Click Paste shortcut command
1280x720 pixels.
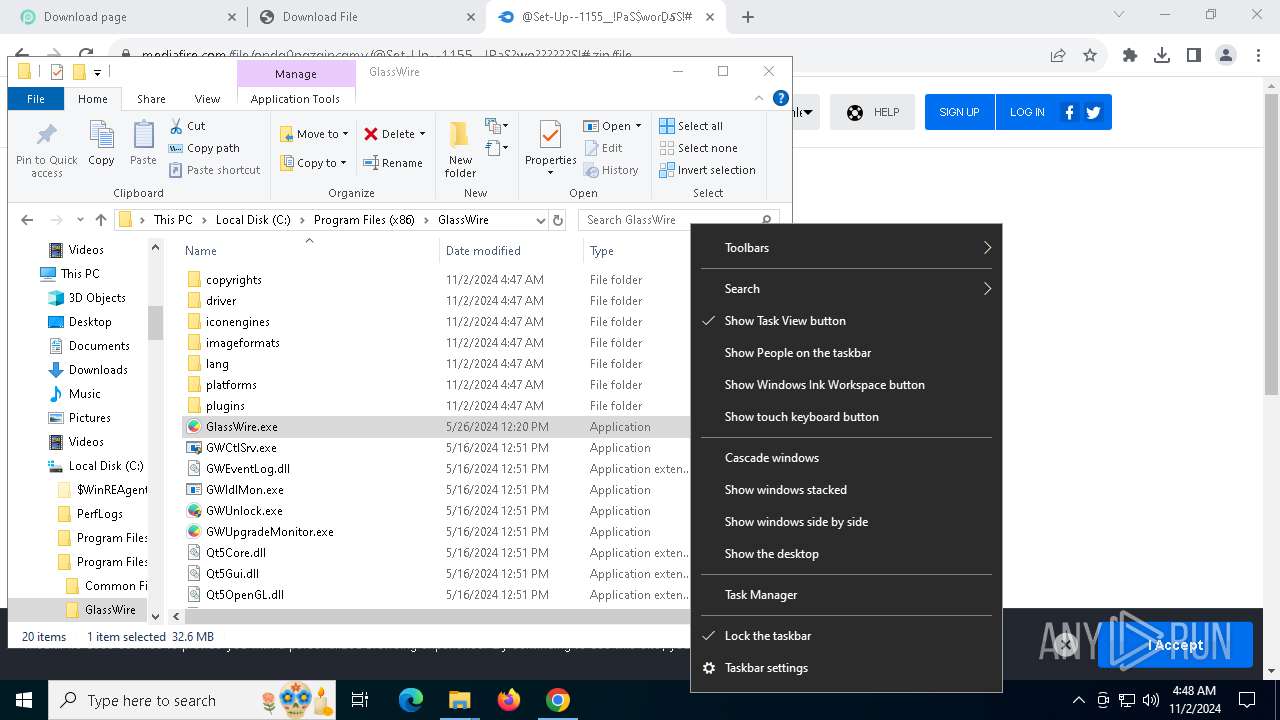pos(214,170)
